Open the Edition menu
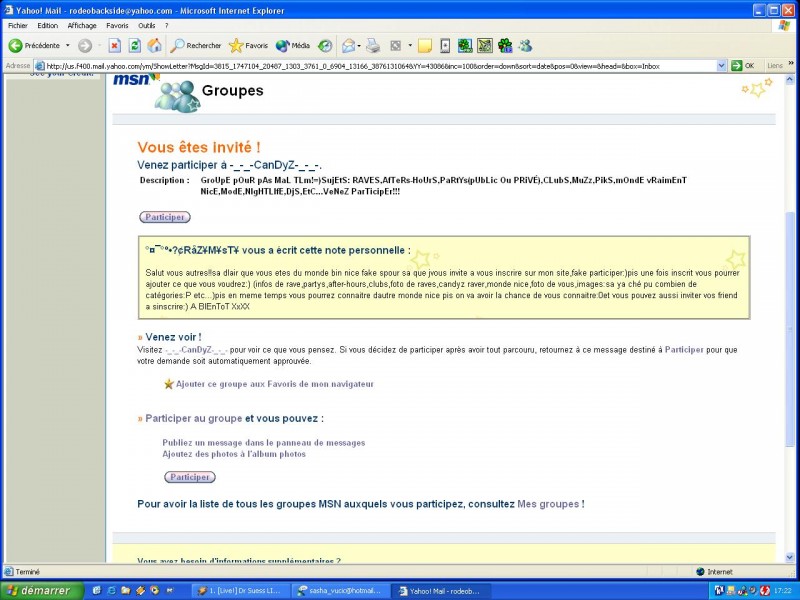This screenshot has height=600, width=800. 47,26
